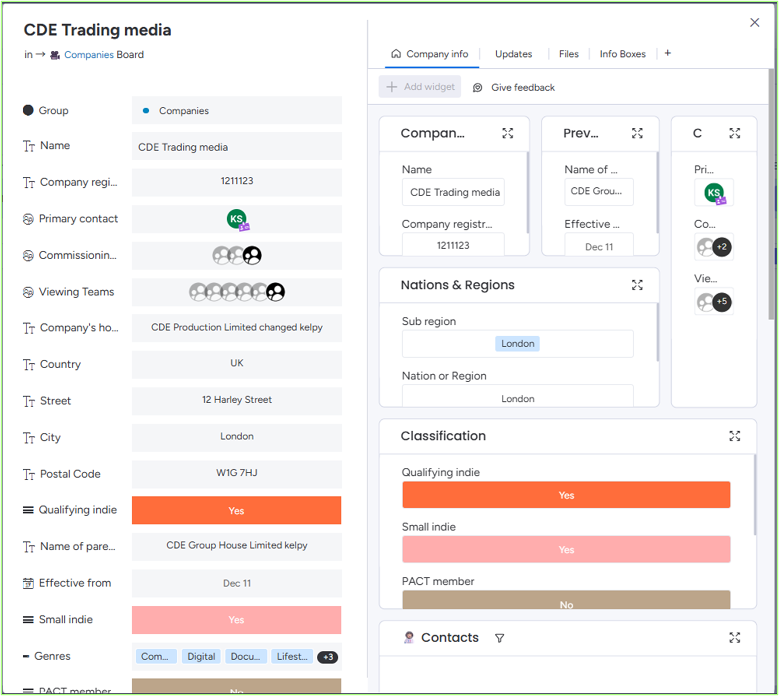Open the Qualifying indie status dropdown
This screenshot has width=779, height=696.
(236, 510)
